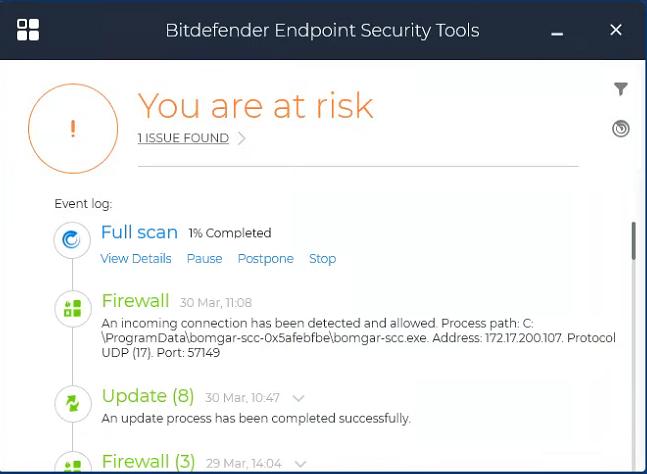Select the Update (8) event title
The width and height of the screenshot is (647, 474).
click(147, 397)
